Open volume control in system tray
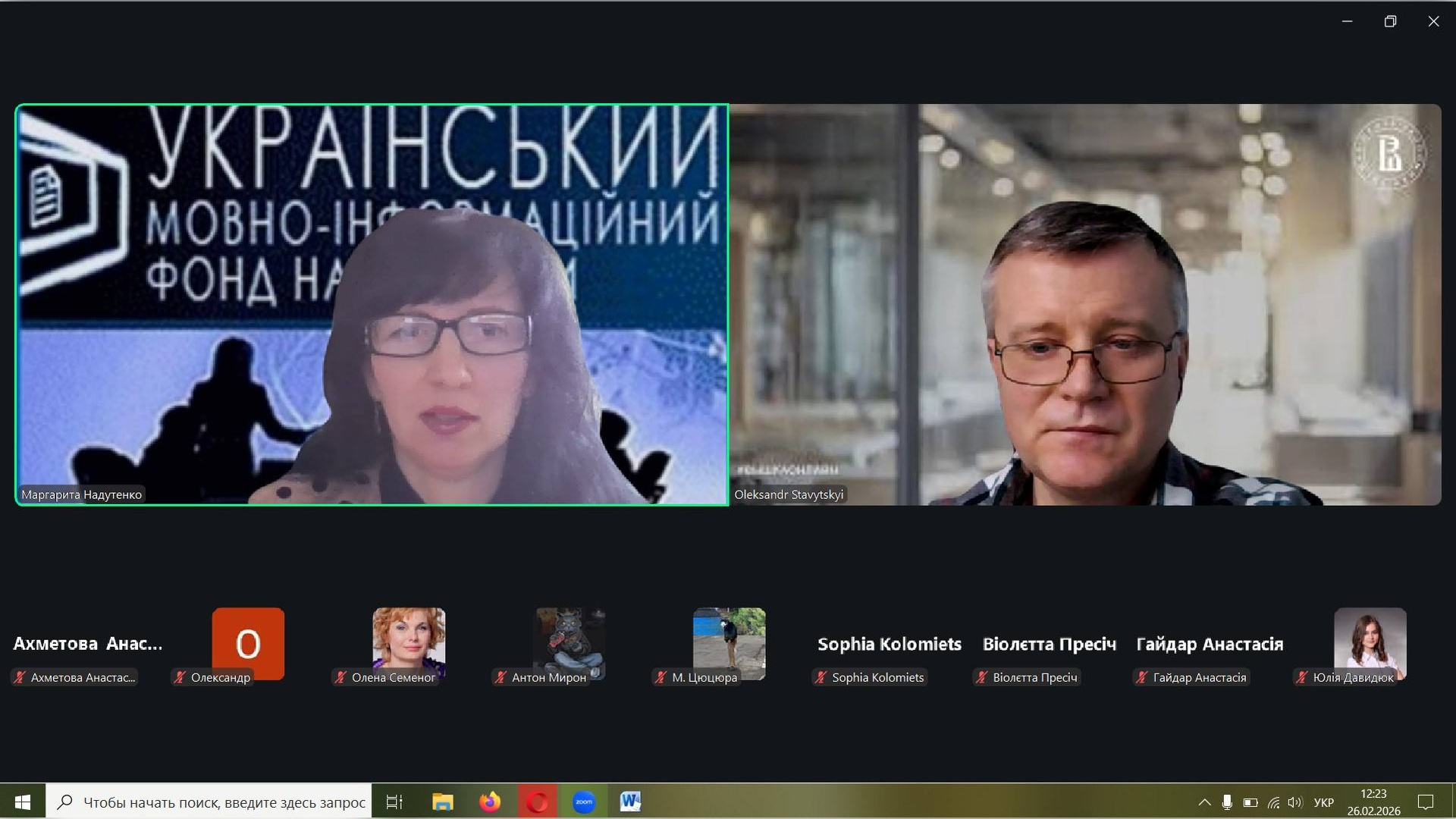 click(x=1294, y=802)
